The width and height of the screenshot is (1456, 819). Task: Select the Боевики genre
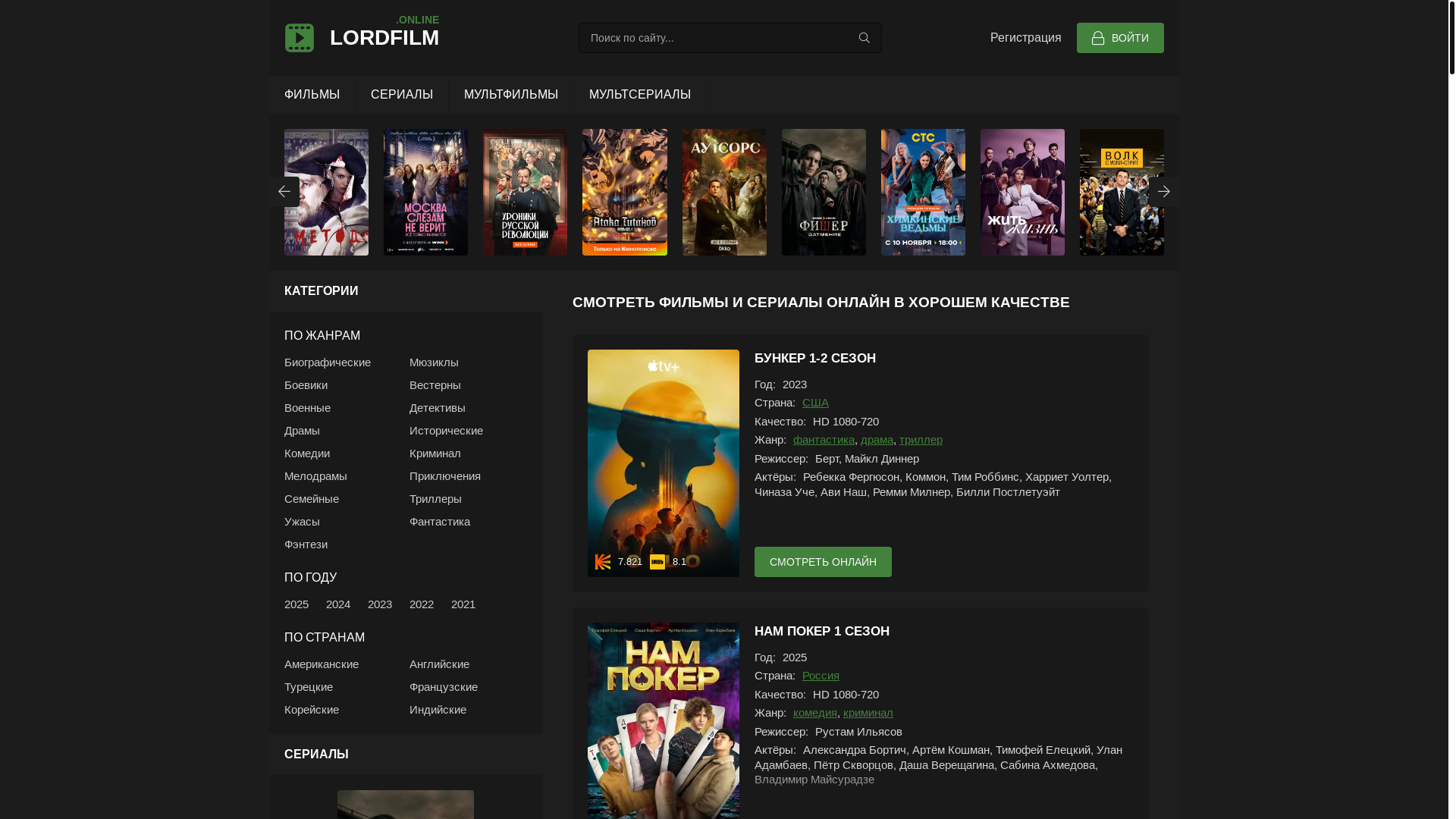(x=306, y=385)
